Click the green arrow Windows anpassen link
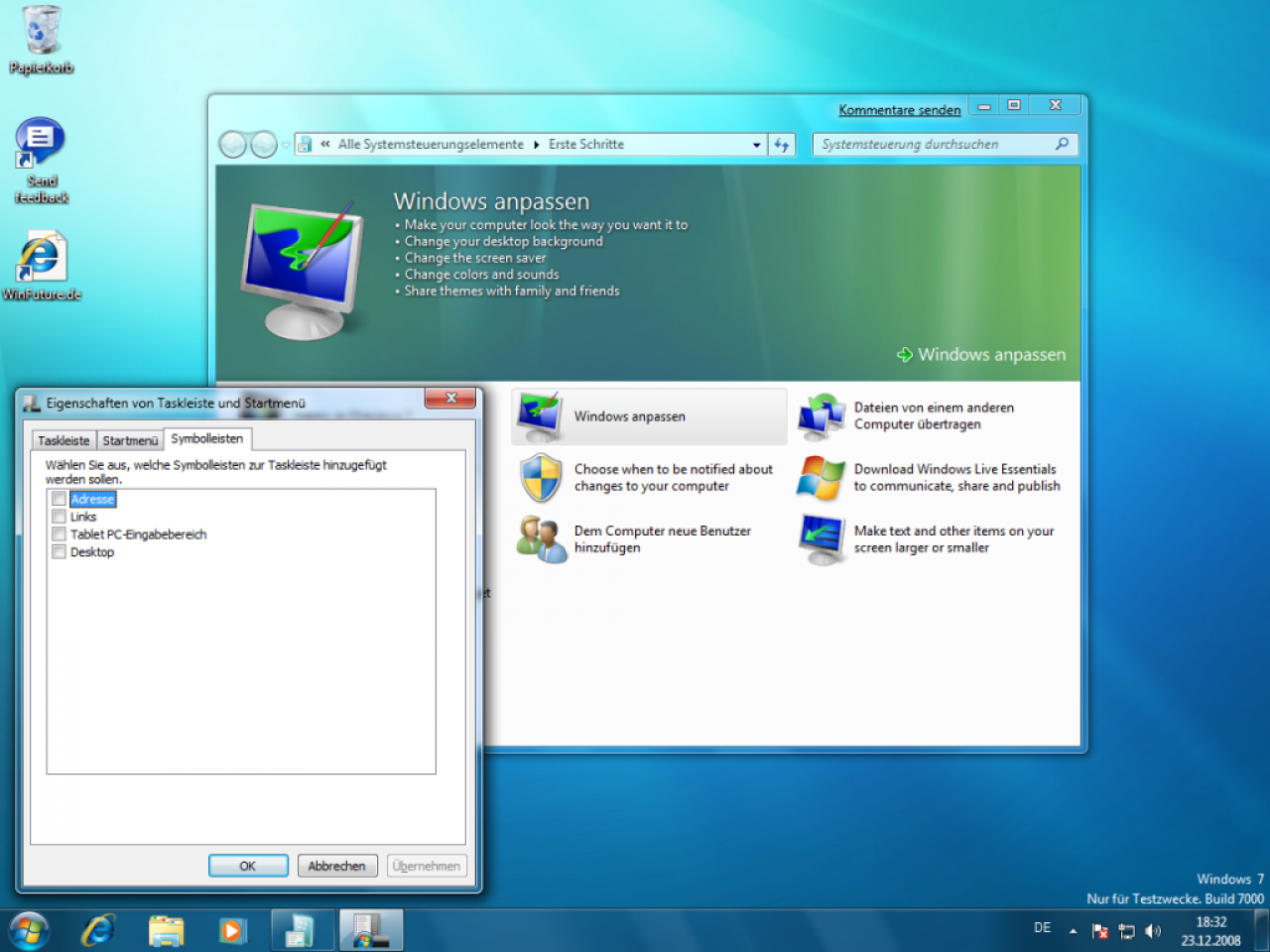This screenshot has height=952, width=1270. click(x=981, y=355)
